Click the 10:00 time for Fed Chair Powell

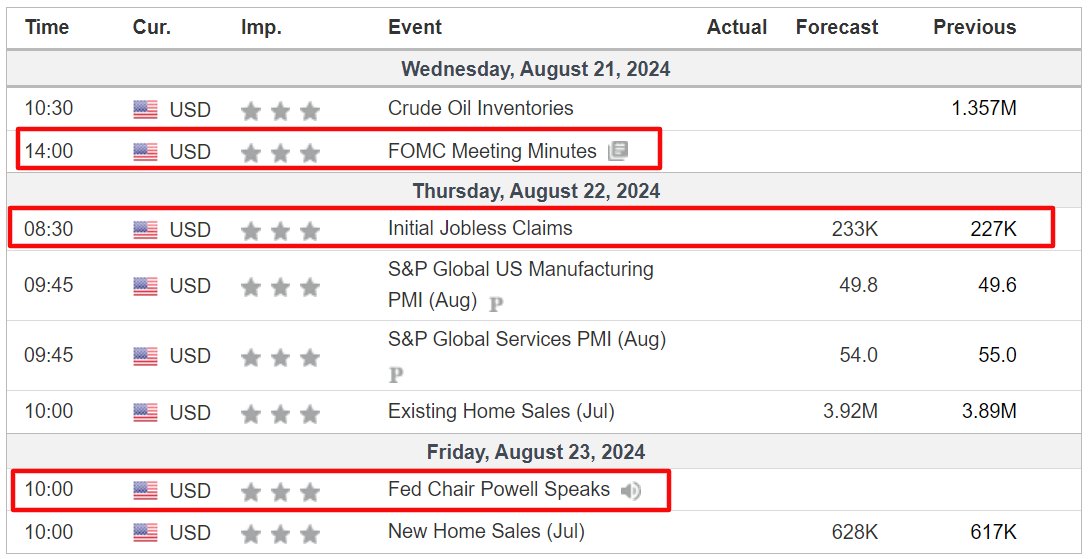[x=49, y=489]
